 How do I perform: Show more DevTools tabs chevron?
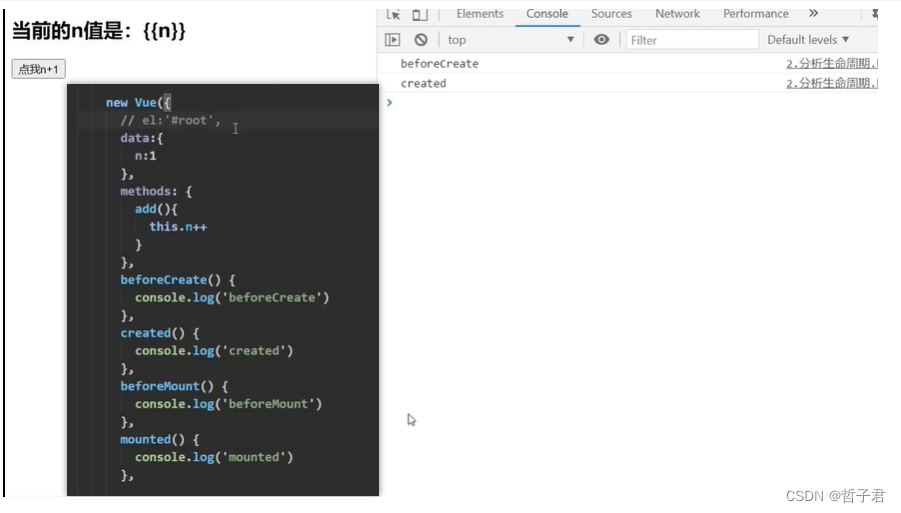[x=813, y=13]
